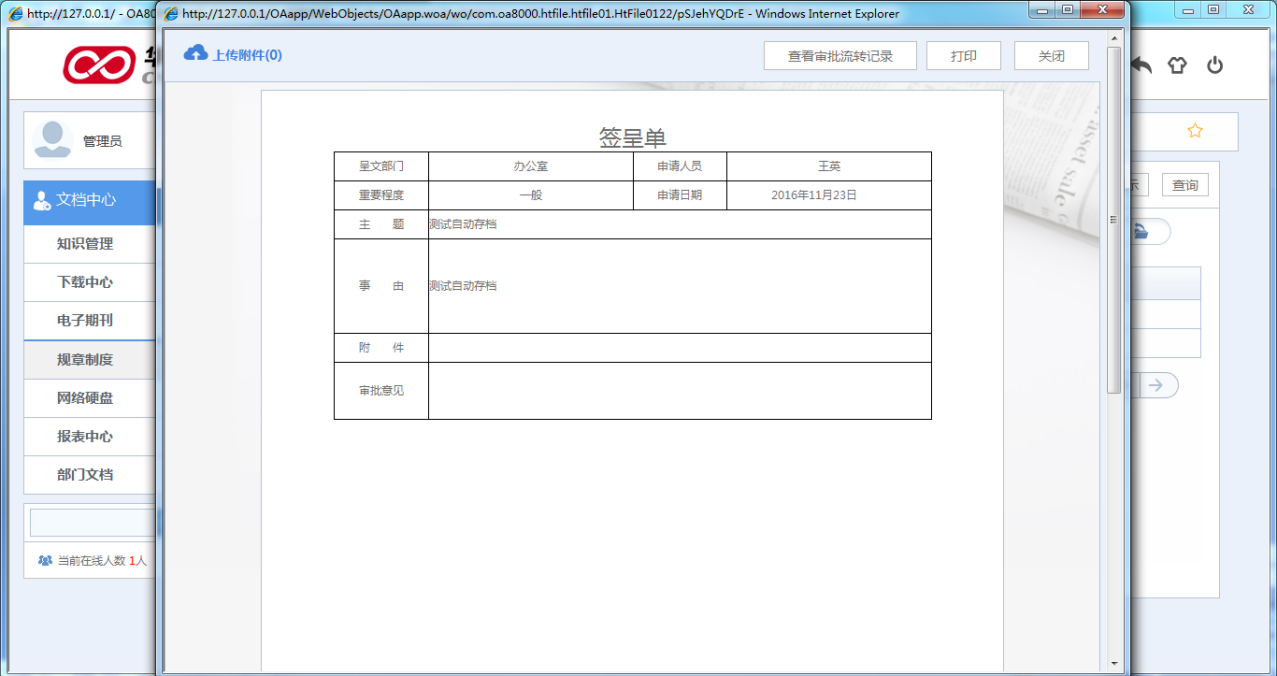The width and height of the screenshot is (1277, 676).
Task: Click the 查询 button
Action: coord(1185,184)
